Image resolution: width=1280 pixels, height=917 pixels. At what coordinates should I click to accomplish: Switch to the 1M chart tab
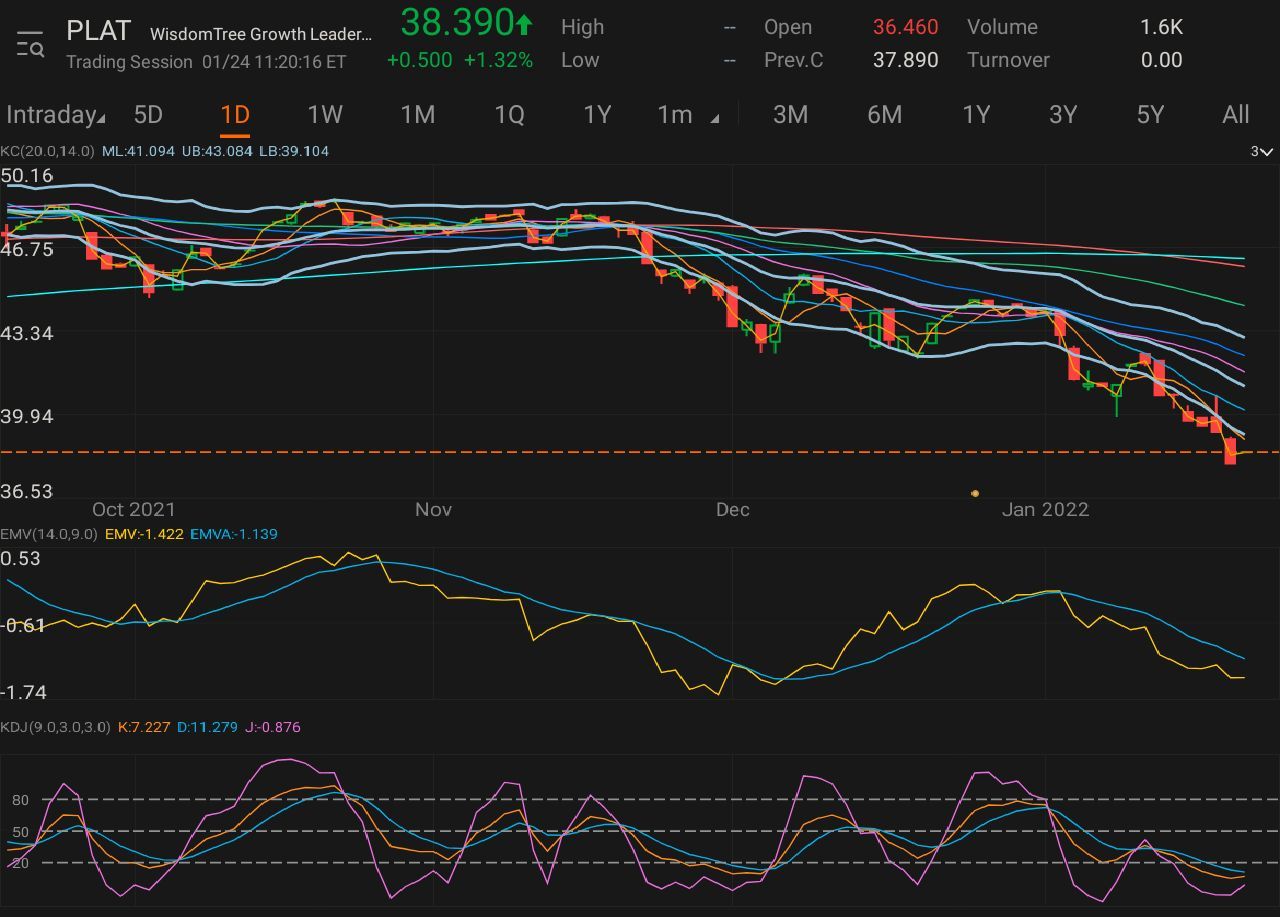coord(417,115)
